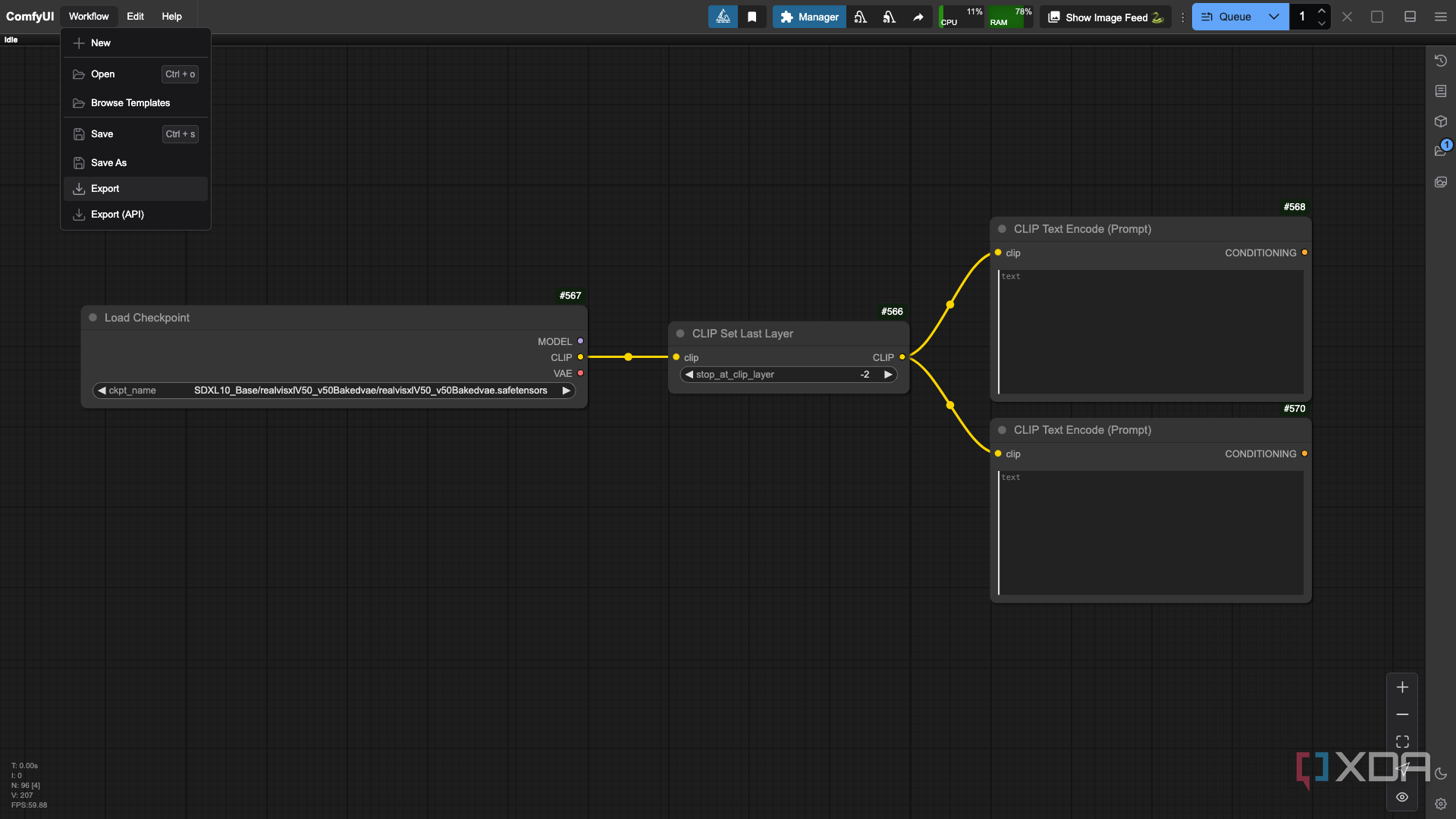Open the model library cube icon
This screenshot has width=1456, height=819.
1441,121
